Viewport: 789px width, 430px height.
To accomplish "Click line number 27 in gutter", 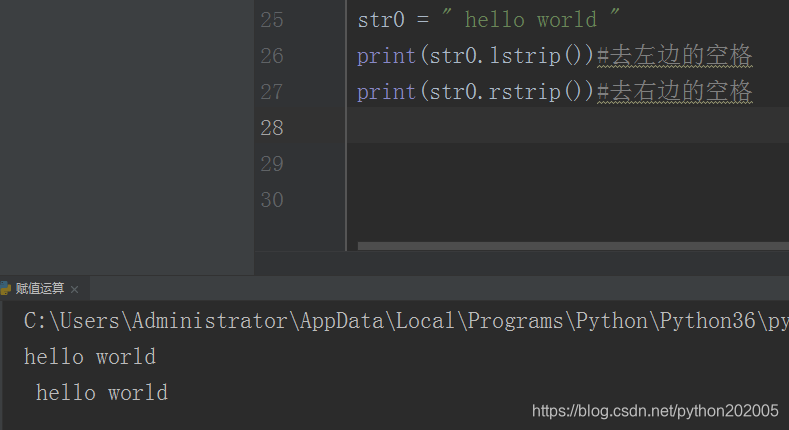I will pyautogui.click(x=272, y=92).
